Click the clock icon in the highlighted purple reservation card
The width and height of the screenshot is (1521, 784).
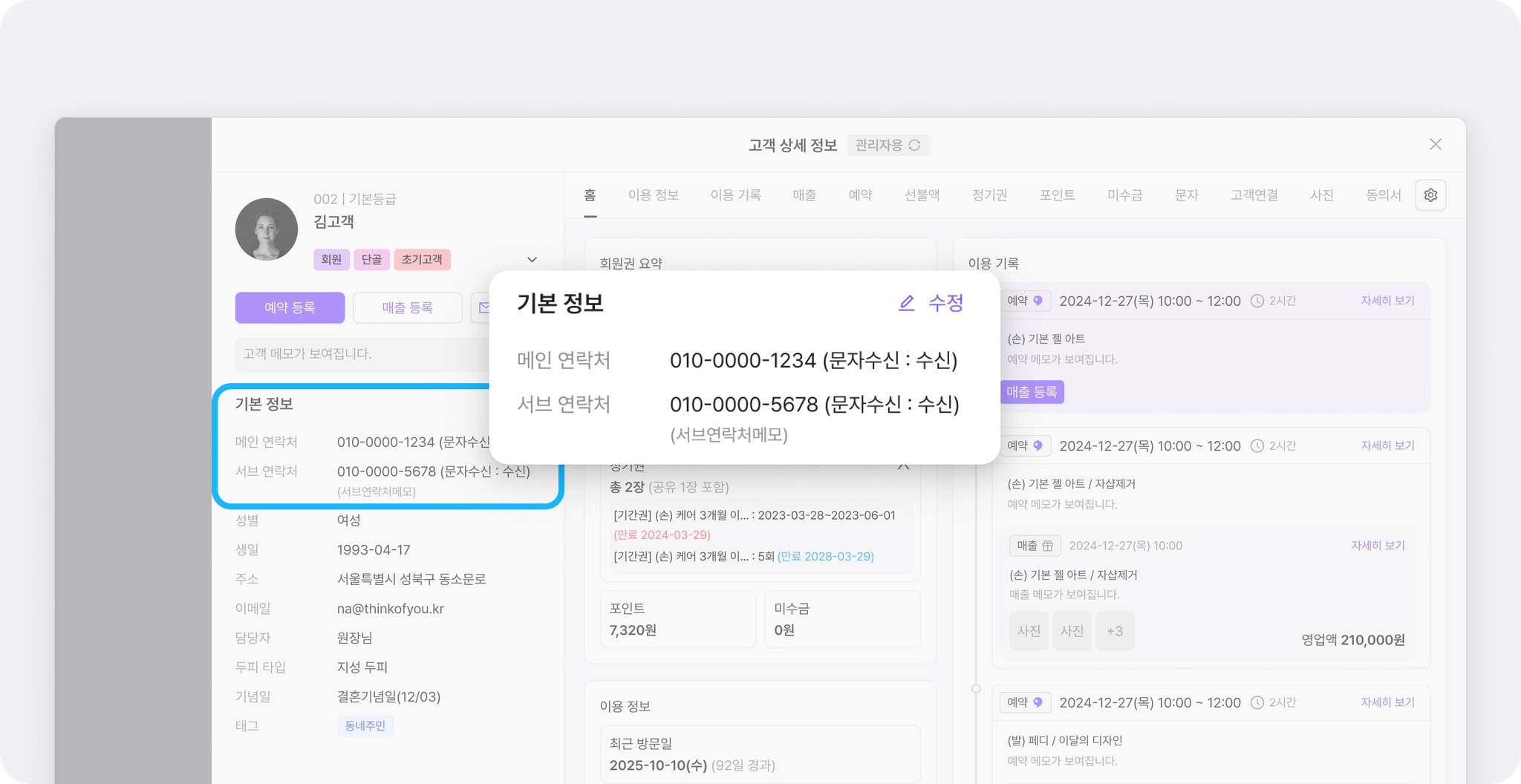[1257, 301]
